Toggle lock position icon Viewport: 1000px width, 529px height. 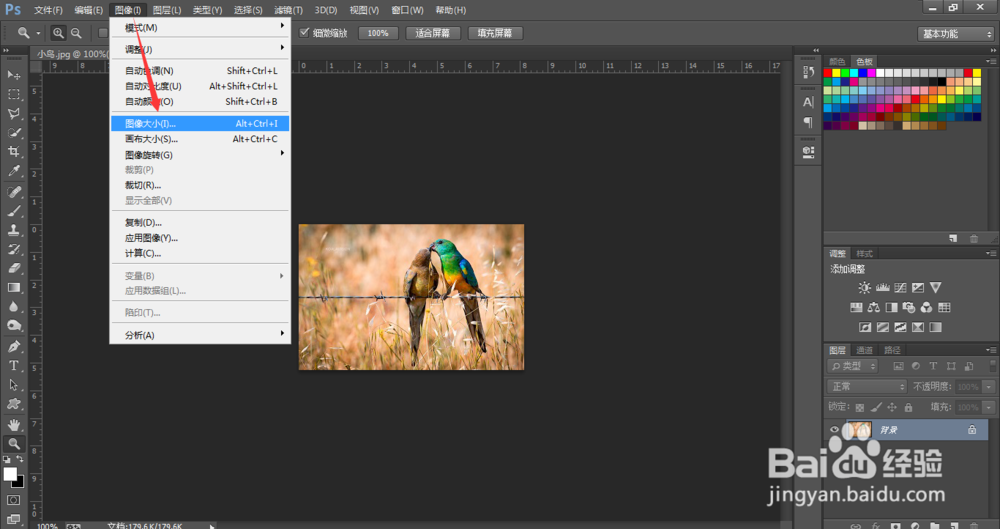(x=892, y=407)
